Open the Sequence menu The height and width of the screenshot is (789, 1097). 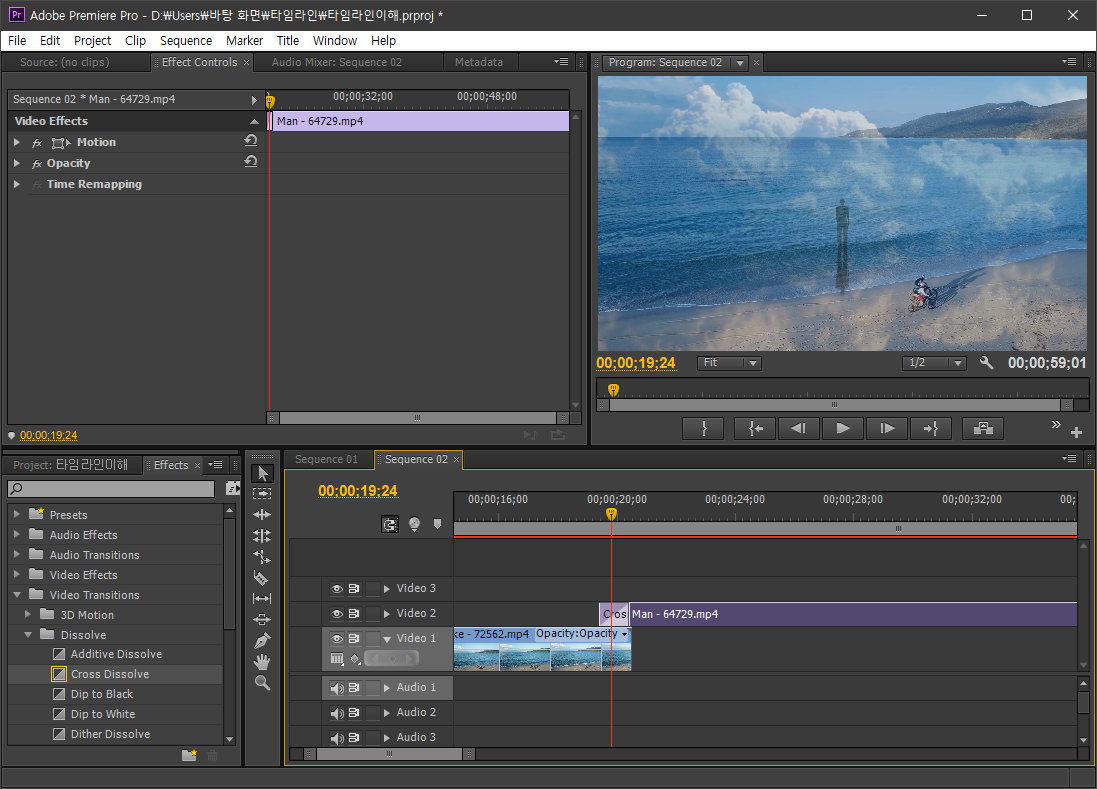point(185,41)
